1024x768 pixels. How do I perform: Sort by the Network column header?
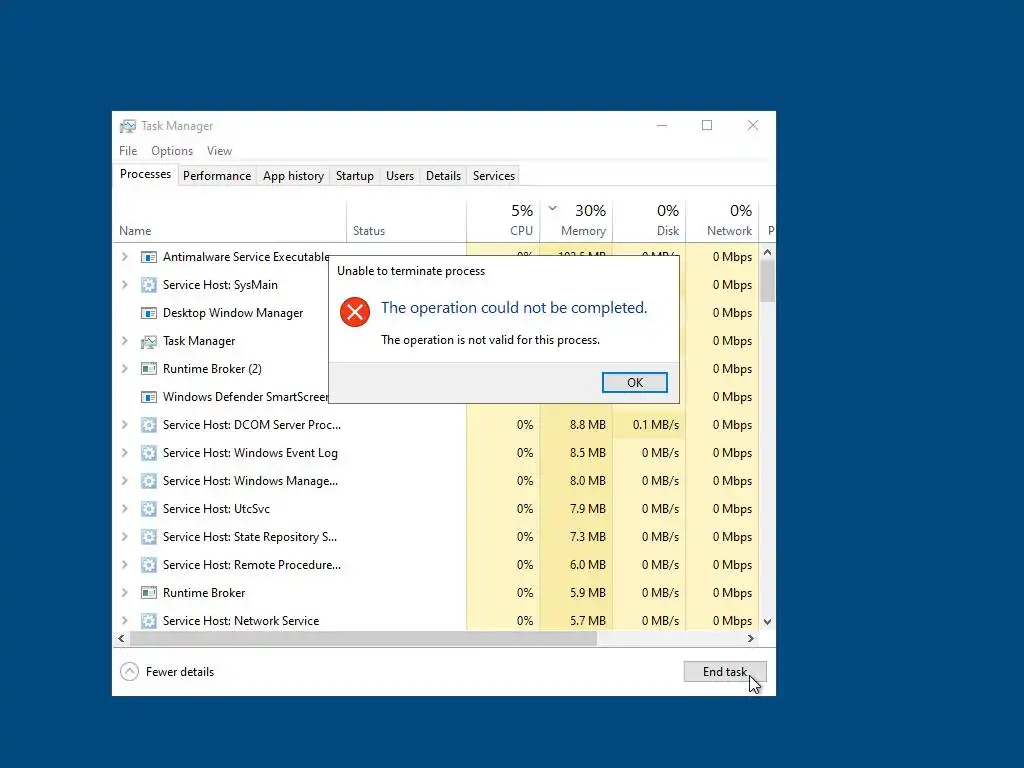(x=722, y=222)
